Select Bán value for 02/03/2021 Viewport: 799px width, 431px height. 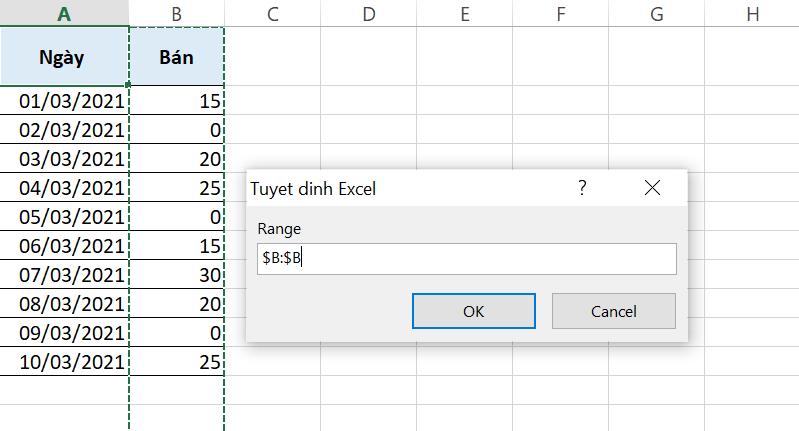pyautogui.click(x=176, y=129)
